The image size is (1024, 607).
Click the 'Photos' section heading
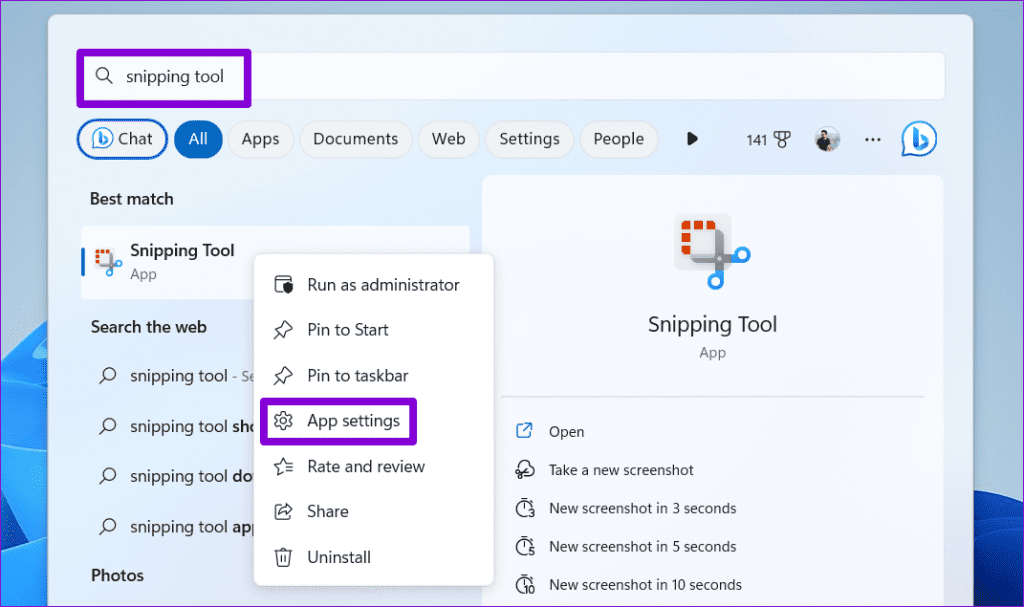pos(118,576)
